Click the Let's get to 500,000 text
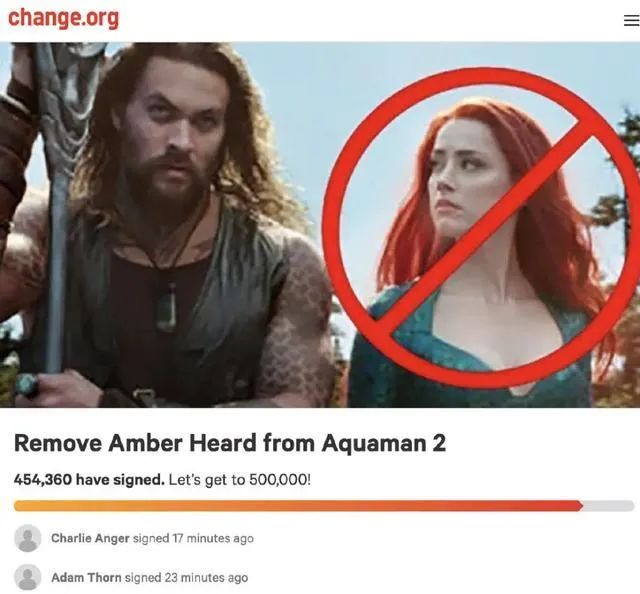 point(240,479)
